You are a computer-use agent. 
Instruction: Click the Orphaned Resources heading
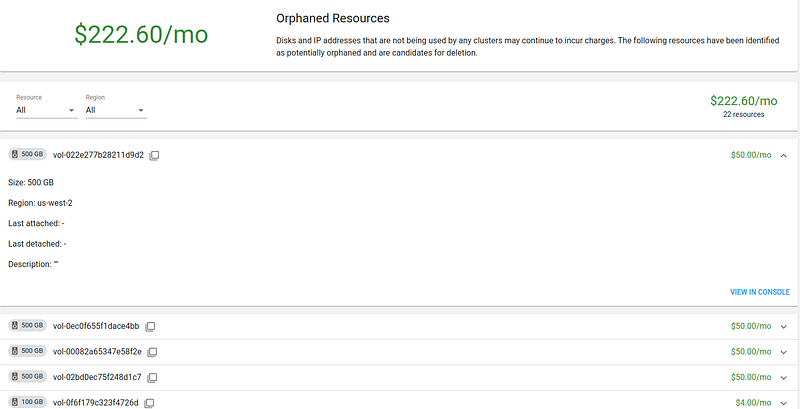pos(333,18)
